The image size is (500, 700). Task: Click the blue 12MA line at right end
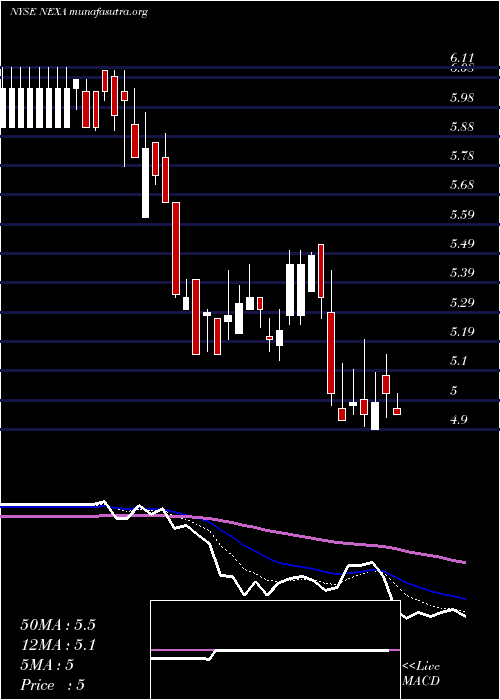click(463, 598)
